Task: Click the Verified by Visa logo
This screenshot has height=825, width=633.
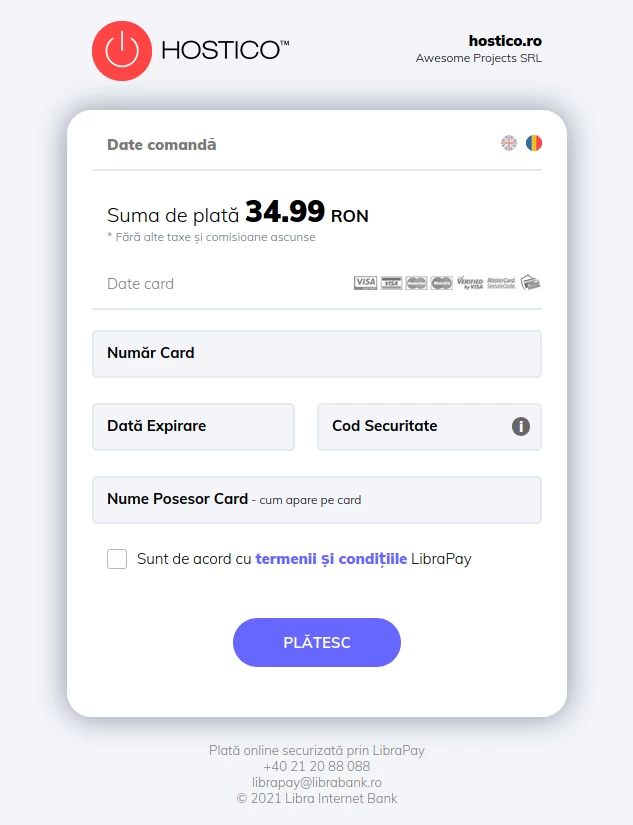Action: tap(470, 283)
